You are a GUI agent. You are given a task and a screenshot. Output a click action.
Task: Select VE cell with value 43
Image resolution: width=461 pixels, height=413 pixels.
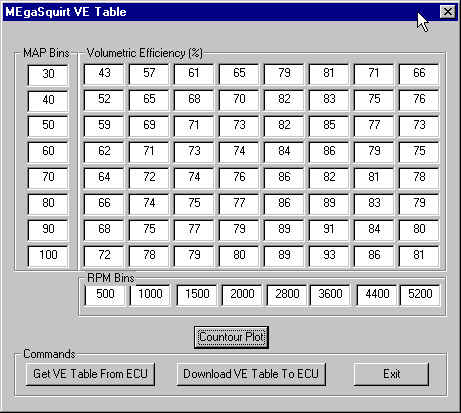(104, 74)
